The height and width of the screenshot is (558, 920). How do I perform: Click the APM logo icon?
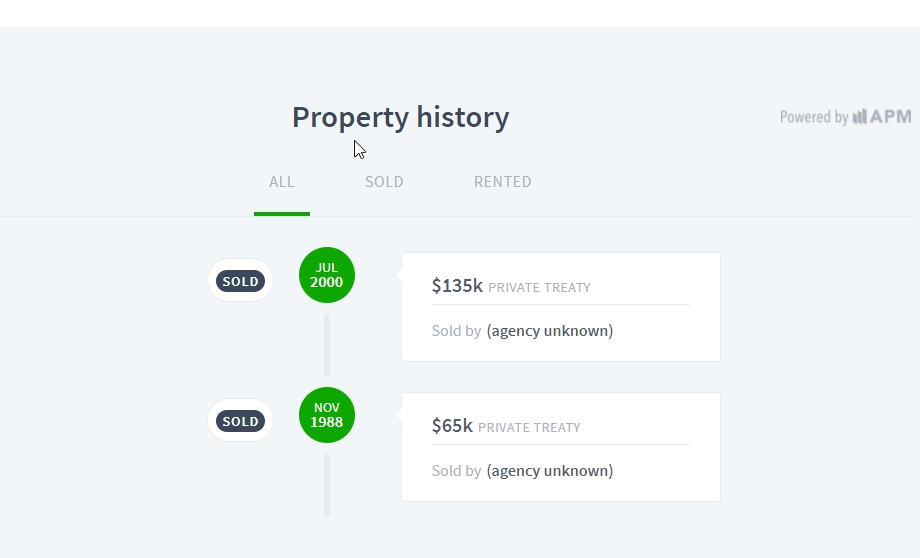881,117
